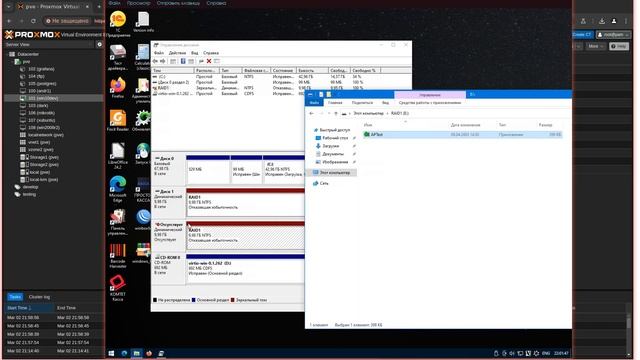Select Сеть in File Explorer sidebar
This screenshot has width=640, height=360.
[x=321, y=184]
